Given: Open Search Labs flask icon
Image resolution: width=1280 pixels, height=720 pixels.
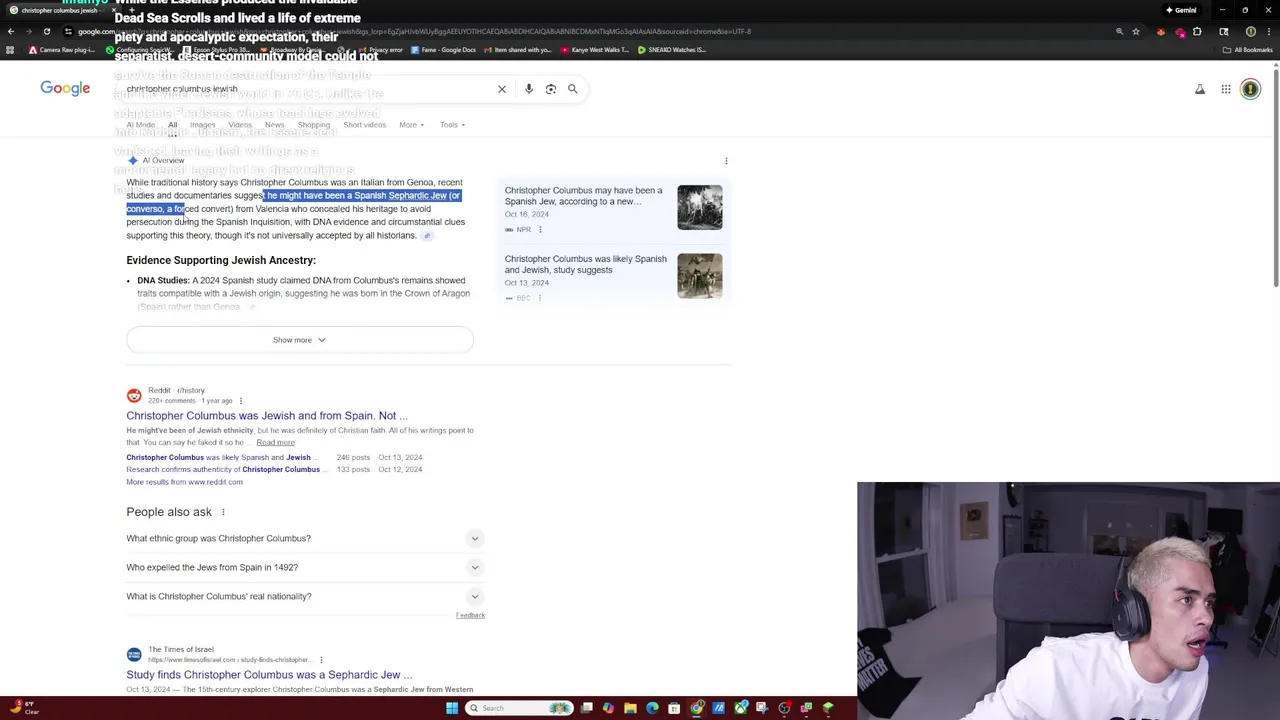Looking at the screenshot, I should click(1200, 89).
